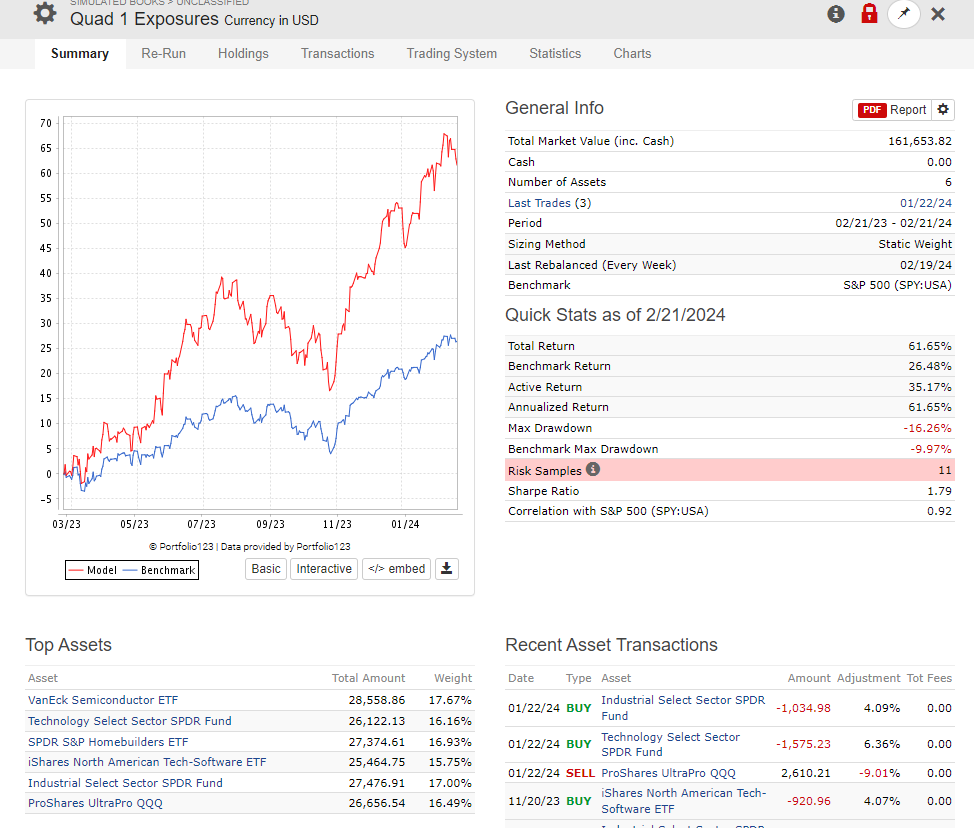Click the SELL type on 01/22/24 transaction

click(580, 773)
